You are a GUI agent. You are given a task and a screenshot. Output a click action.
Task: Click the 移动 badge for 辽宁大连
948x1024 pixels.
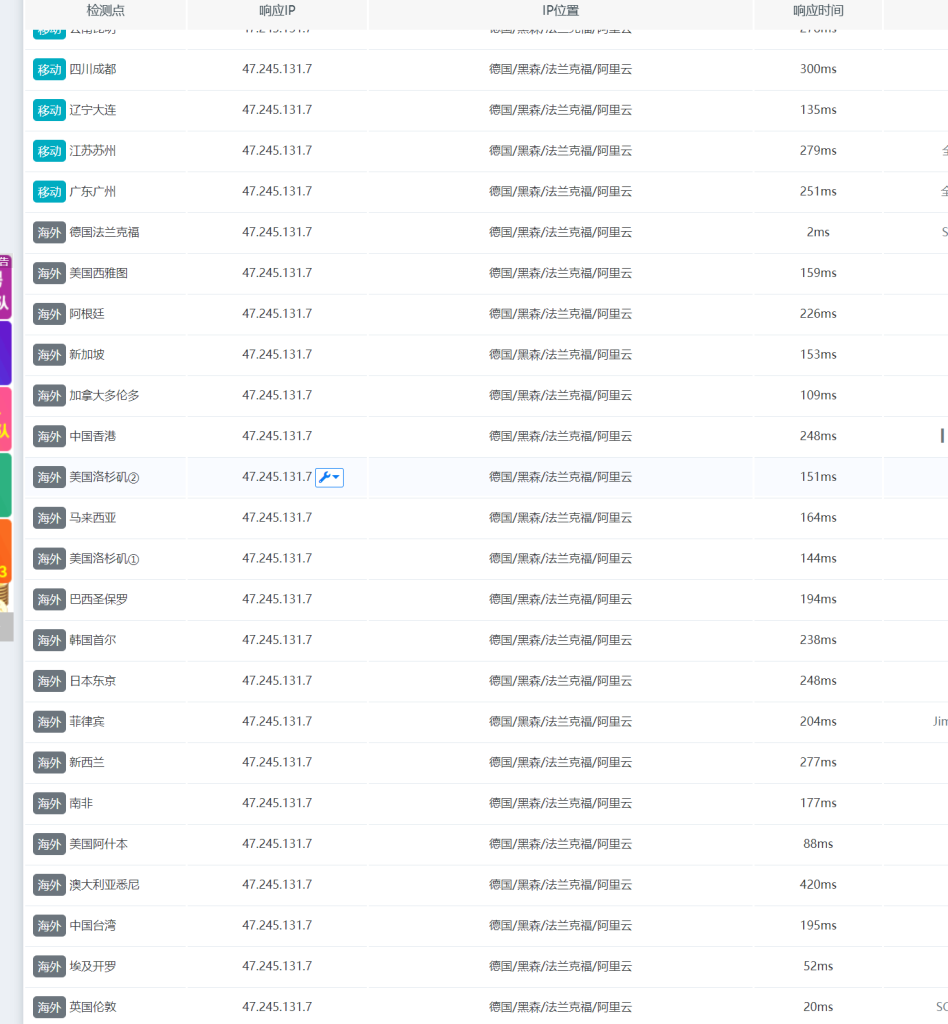tap(49, 110)
